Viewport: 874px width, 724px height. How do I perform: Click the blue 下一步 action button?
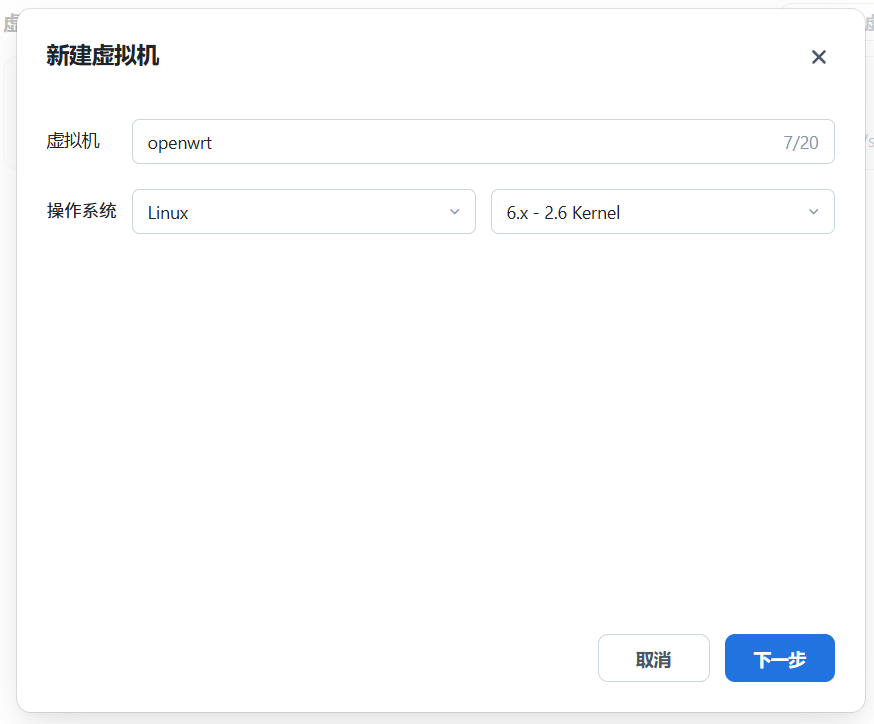[779, 658]
